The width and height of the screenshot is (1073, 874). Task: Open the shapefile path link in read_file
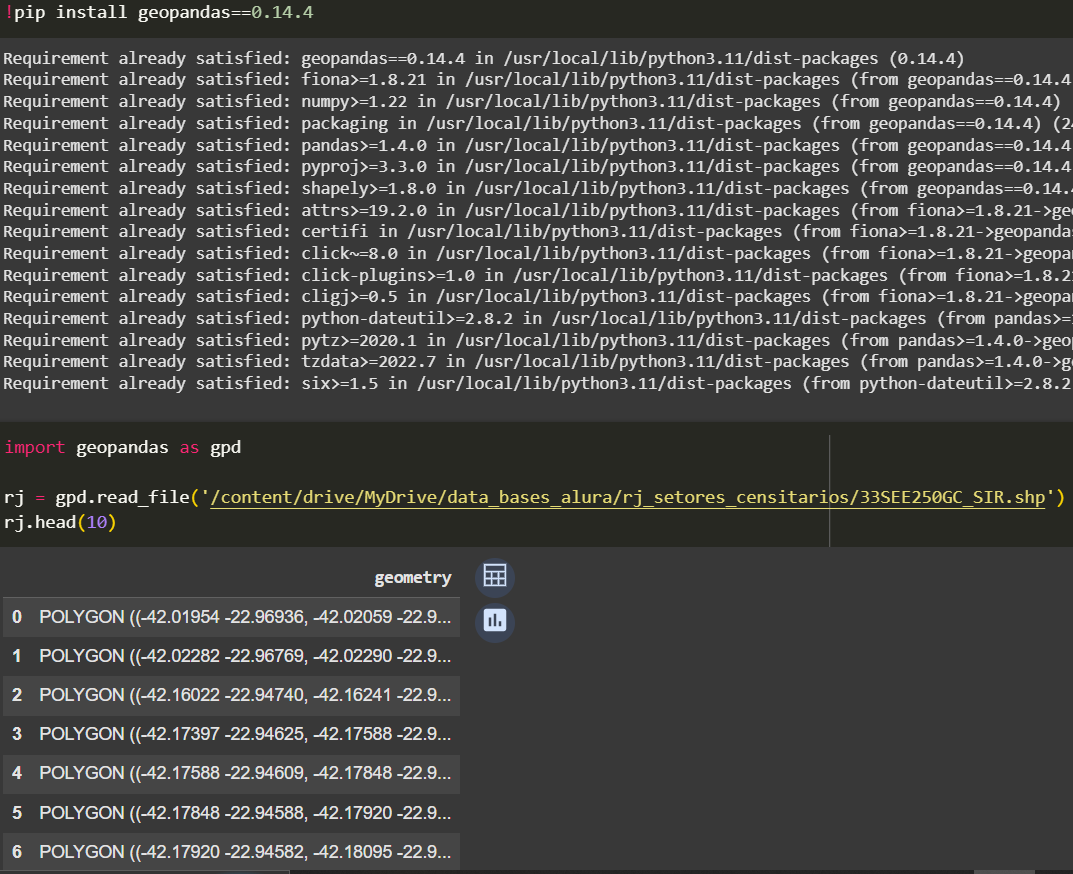click(628, 498)
